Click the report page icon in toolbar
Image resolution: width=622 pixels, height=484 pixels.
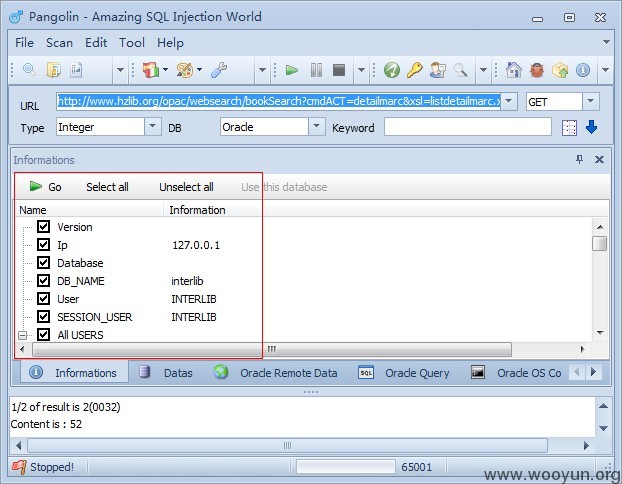[x=76, y=70]
